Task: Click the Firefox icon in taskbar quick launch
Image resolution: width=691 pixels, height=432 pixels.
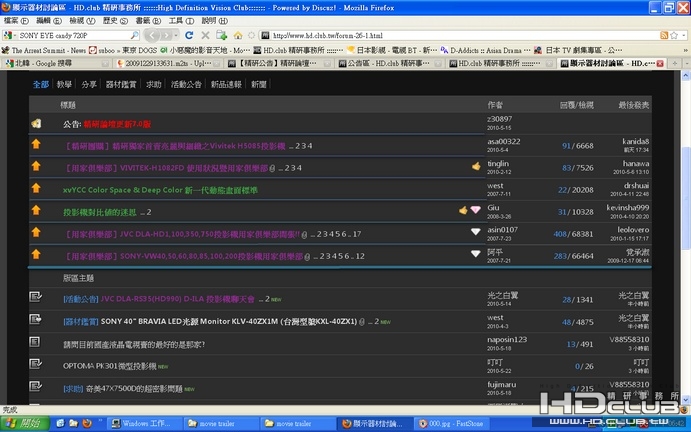Action: 87,423
